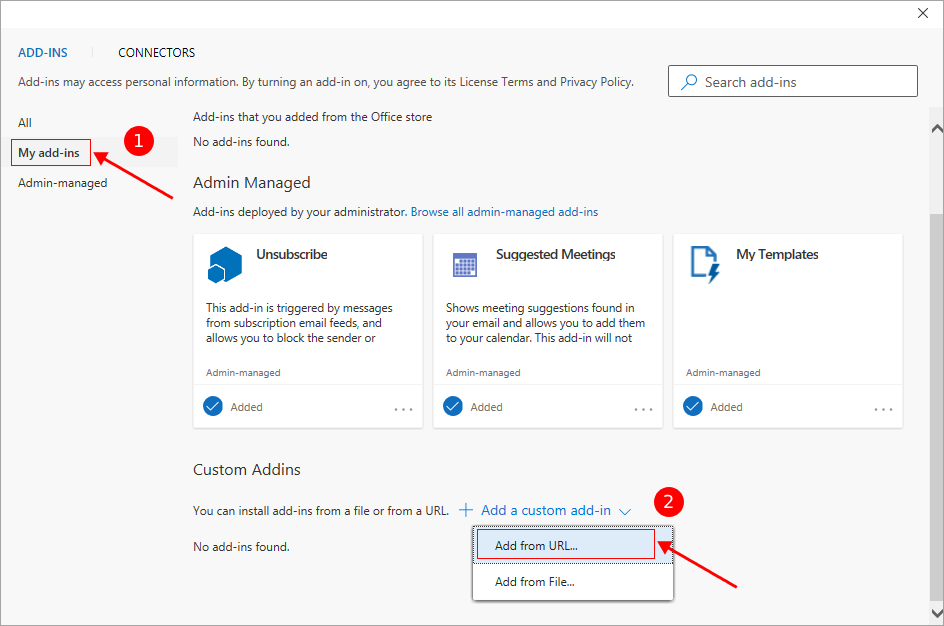Screen dimensions: 944x626
Task: Select Admin-managed in left sidebar
Action: [x=62, y=183]
